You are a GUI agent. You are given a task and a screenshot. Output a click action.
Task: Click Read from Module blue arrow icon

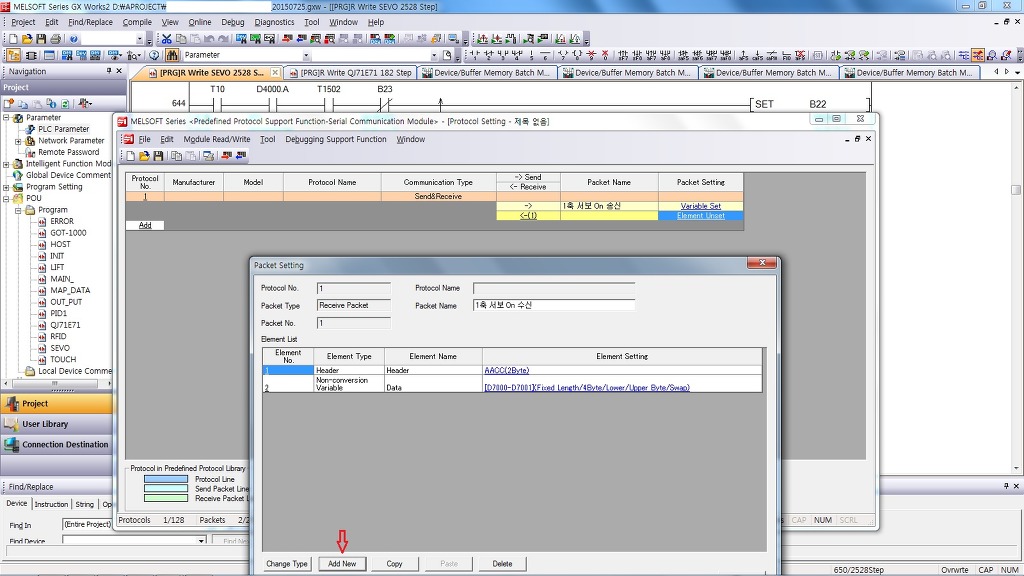241,156
